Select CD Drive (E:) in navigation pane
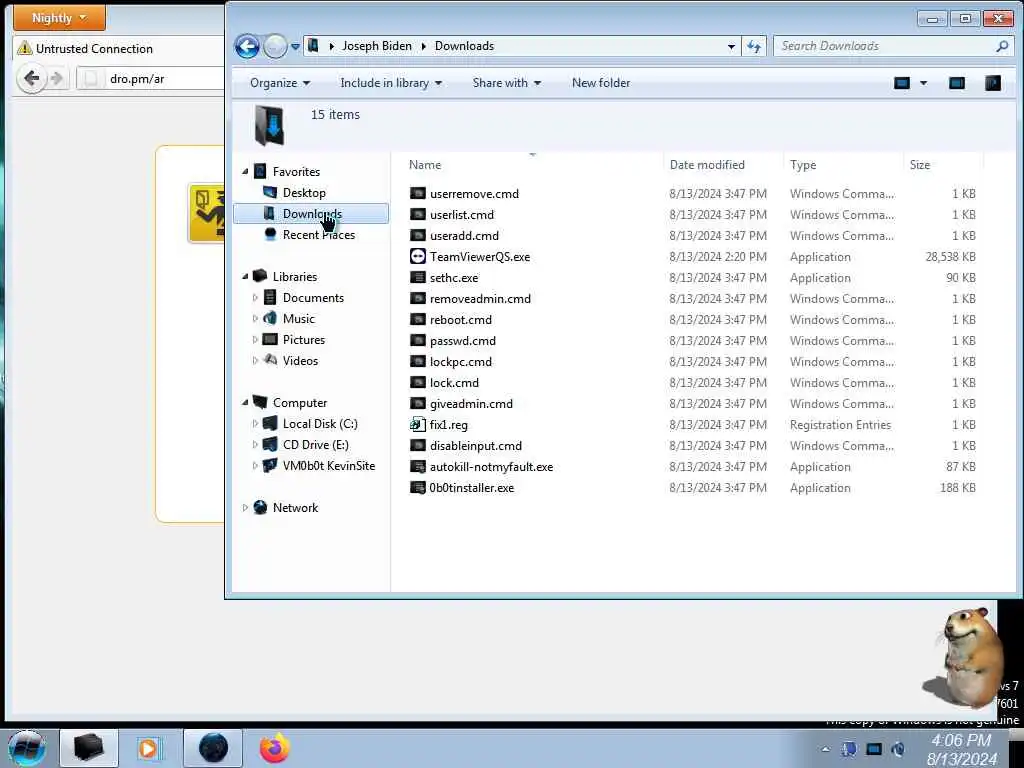The image size is (1024, 768). (x=315, y=445)
